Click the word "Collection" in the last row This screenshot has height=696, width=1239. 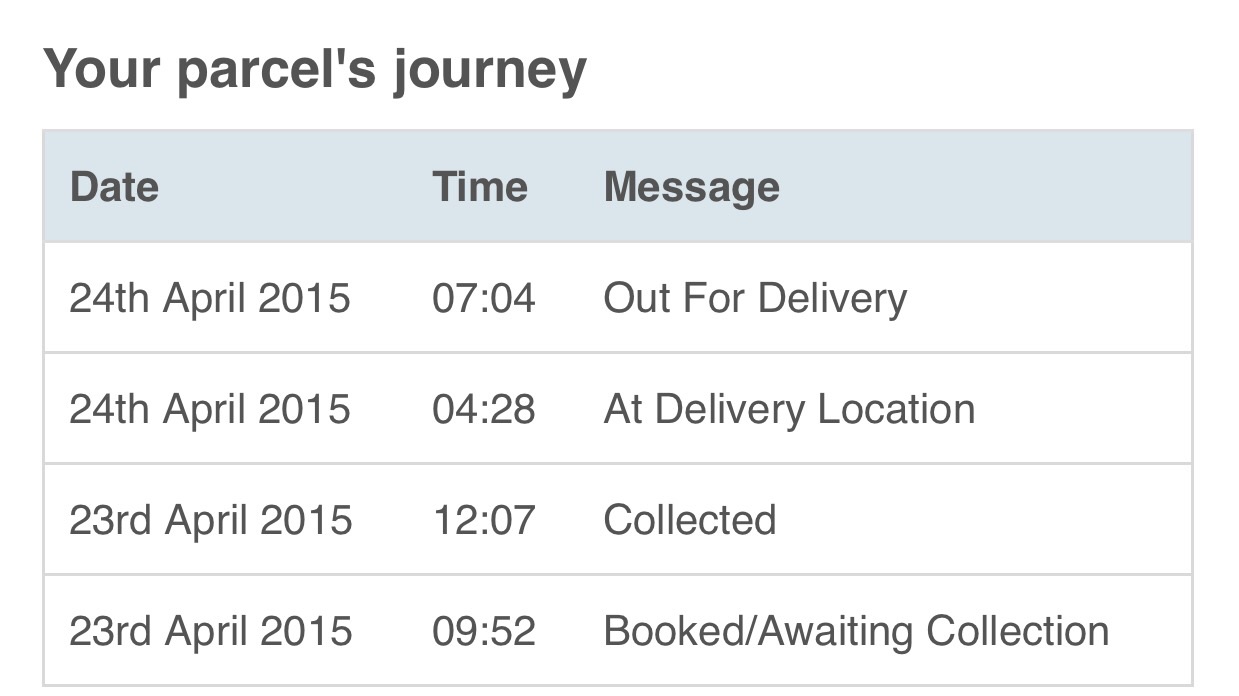tap(1017, 631)
